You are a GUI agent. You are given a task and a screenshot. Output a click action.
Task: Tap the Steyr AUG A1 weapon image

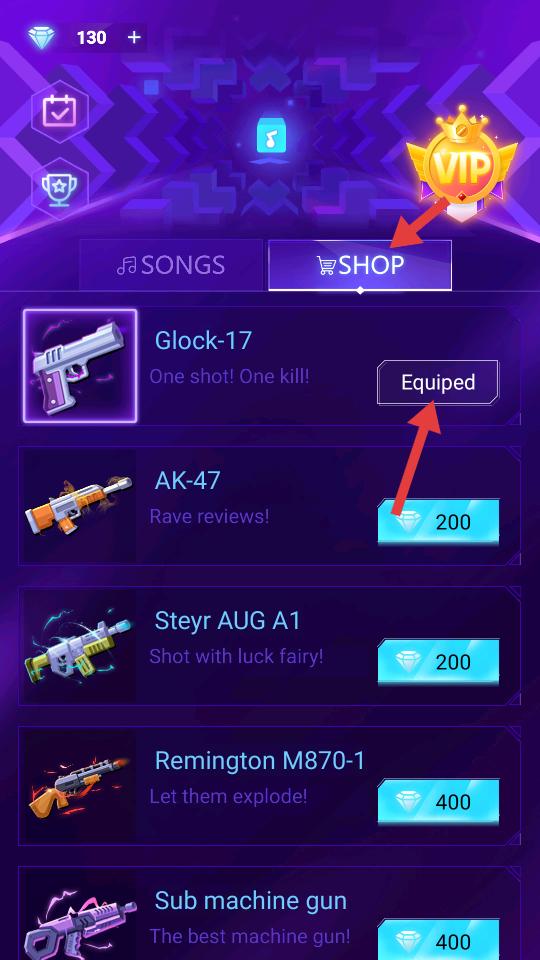[x=78, y=645]
